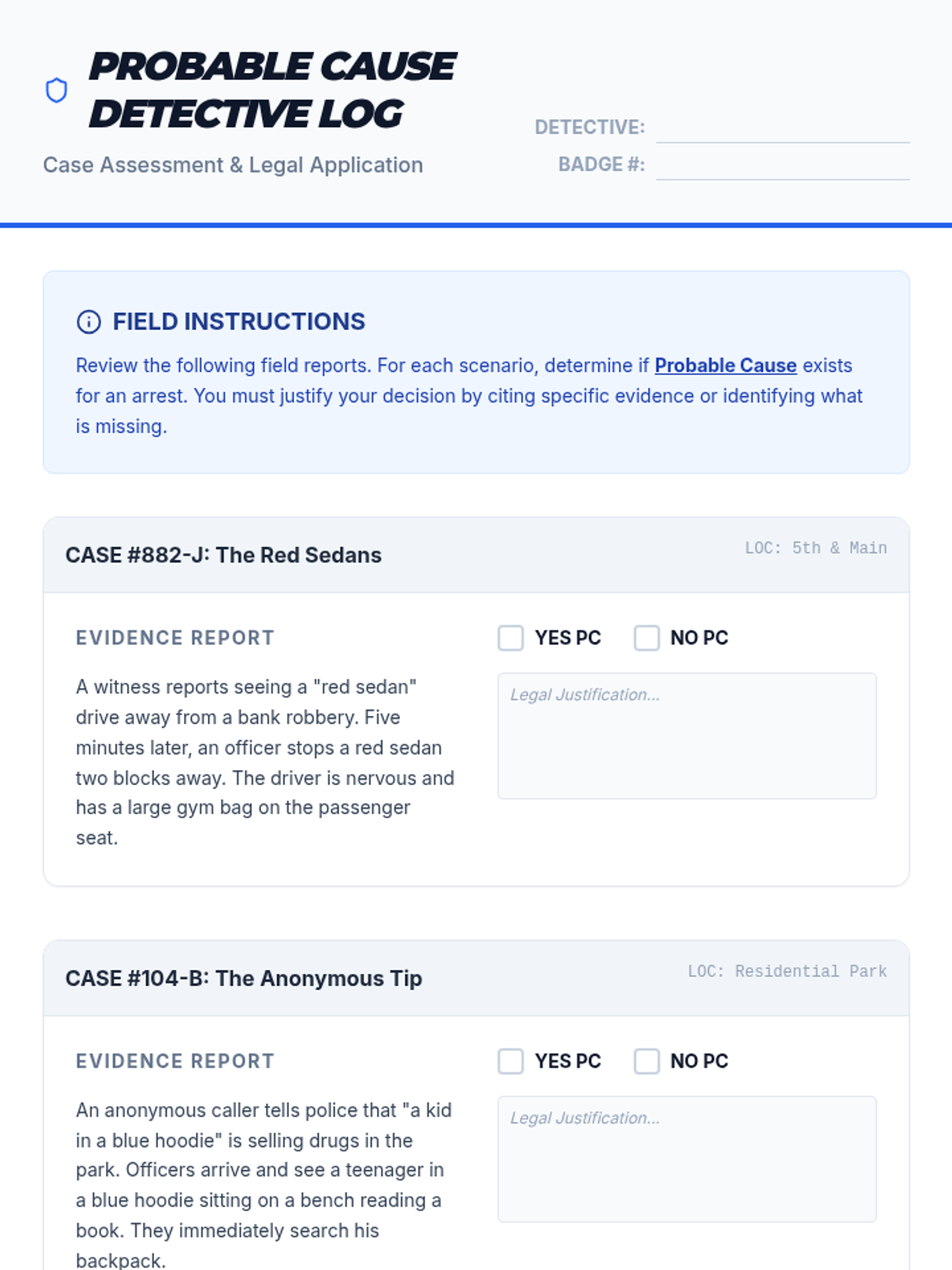Viewport: 952px width, 1270px height.
Task: Click the Case #882-J Red Sedans header
Action: (x=224, y=555)
